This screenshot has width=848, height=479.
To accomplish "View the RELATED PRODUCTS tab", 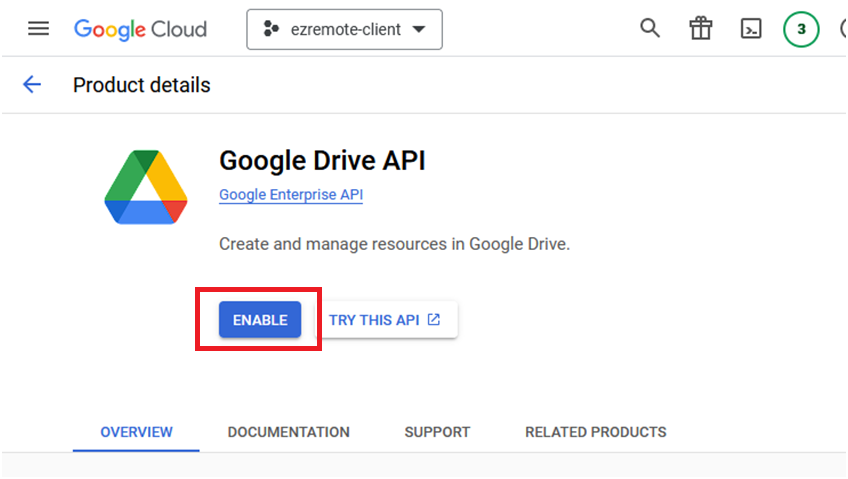I will [595, 432].
